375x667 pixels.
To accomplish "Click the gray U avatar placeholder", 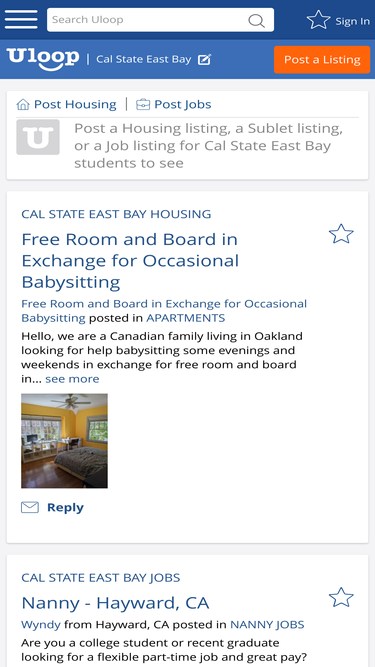I will (38, 137).
